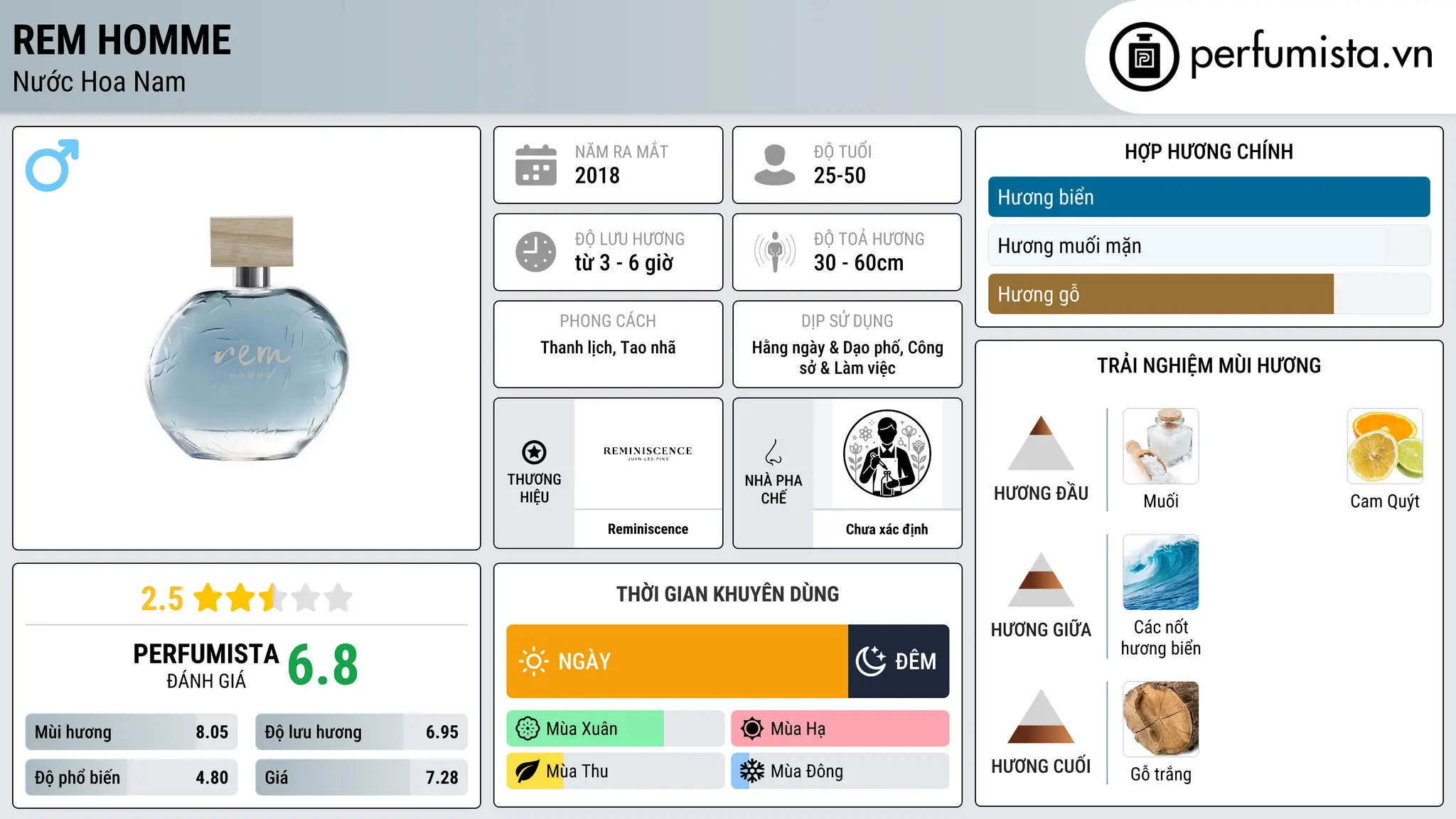Screen dimensions: 1456x819
Task: Click the Độ lưu hương 6.95 score bar
Action: (361, 732)
